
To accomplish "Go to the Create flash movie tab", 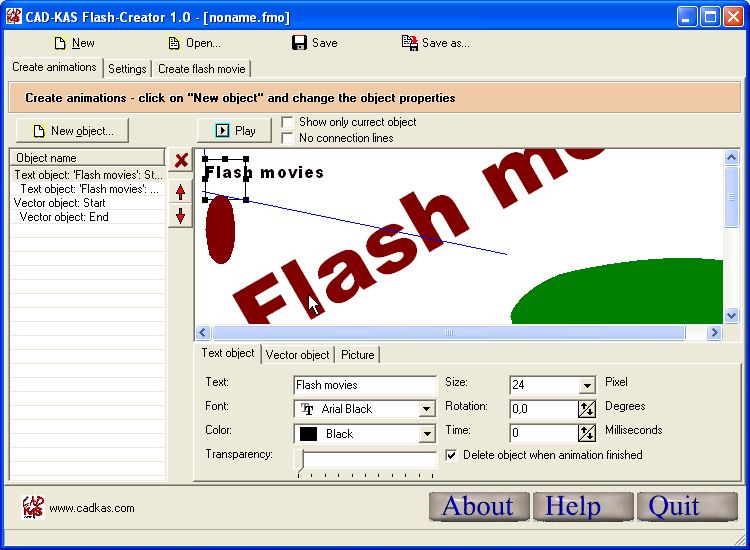I will point(201,69).
